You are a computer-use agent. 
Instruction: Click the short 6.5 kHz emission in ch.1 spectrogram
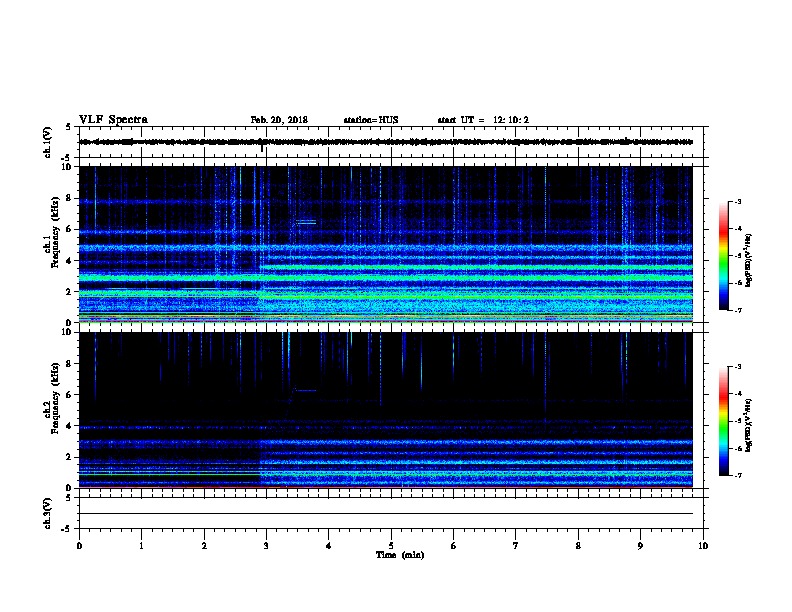(x=306, y=222)
